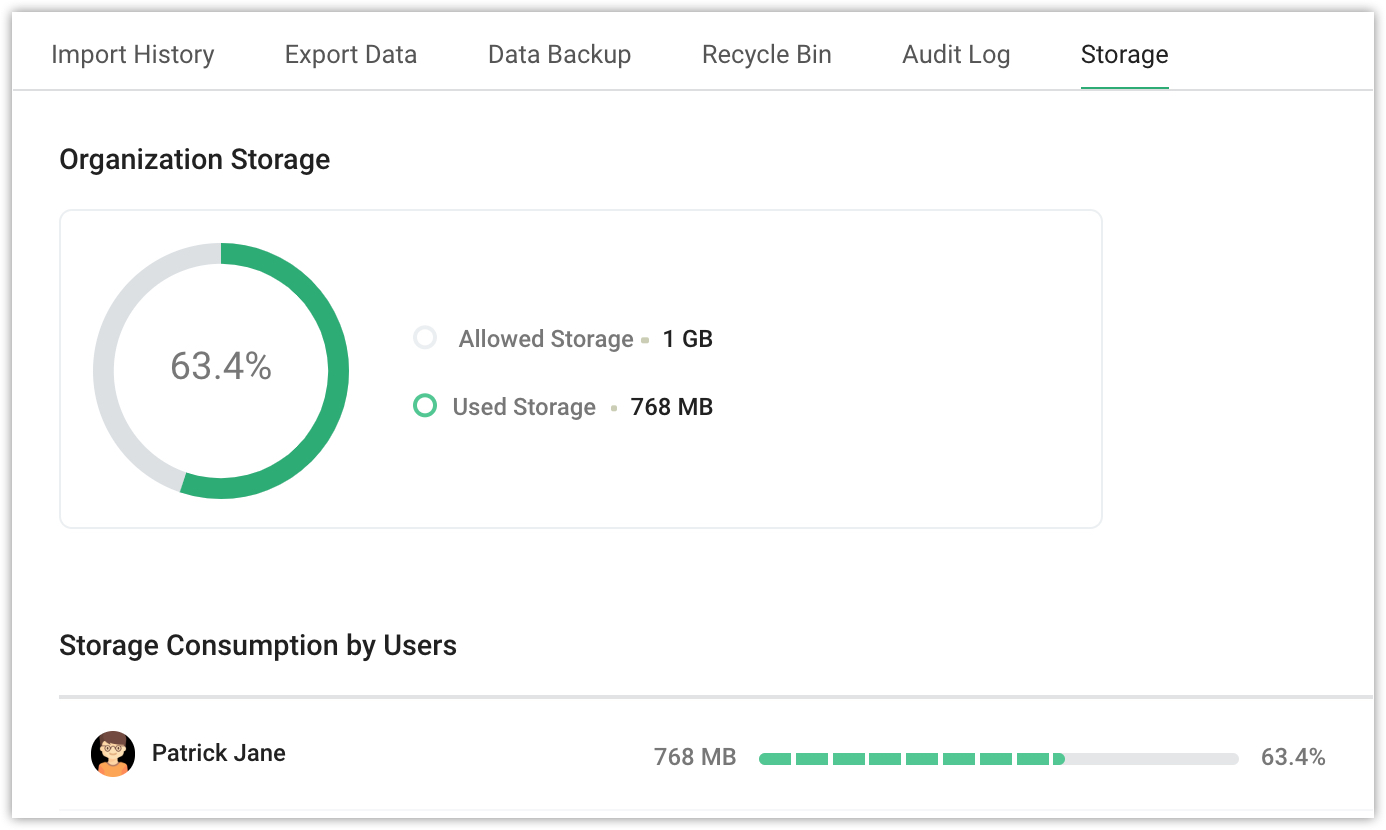Click the gray Allowed Storage legend circle

(x=425, y=338)
